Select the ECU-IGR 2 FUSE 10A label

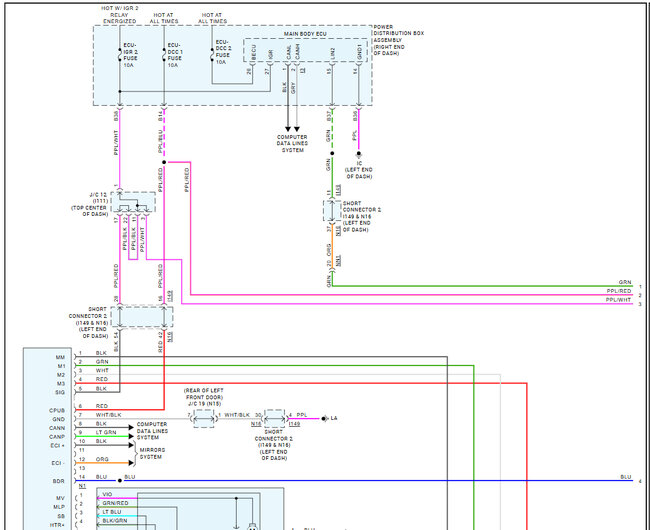(130, 55)
